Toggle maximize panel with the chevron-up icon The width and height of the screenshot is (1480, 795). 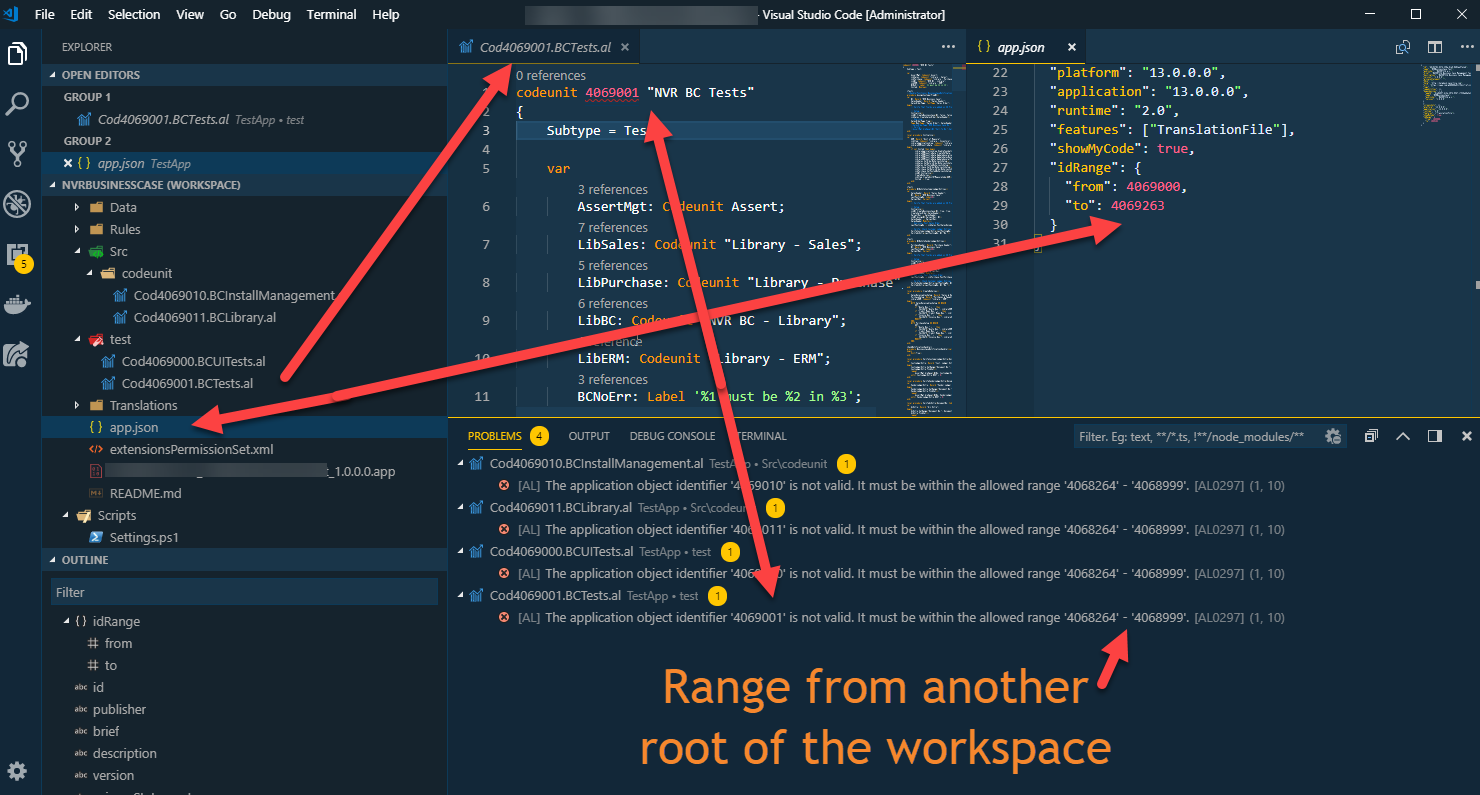coord(1403,436)
